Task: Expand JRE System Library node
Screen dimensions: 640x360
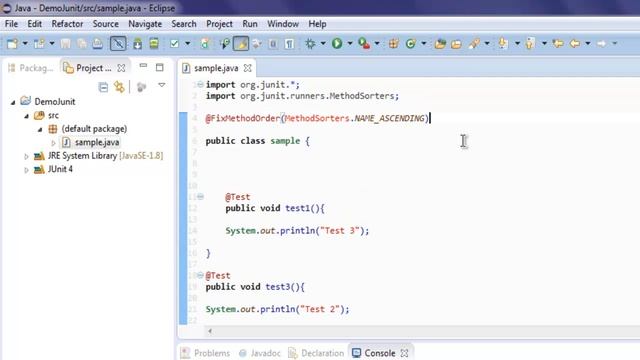Action: pyautogui.click(x=26, y=156)
